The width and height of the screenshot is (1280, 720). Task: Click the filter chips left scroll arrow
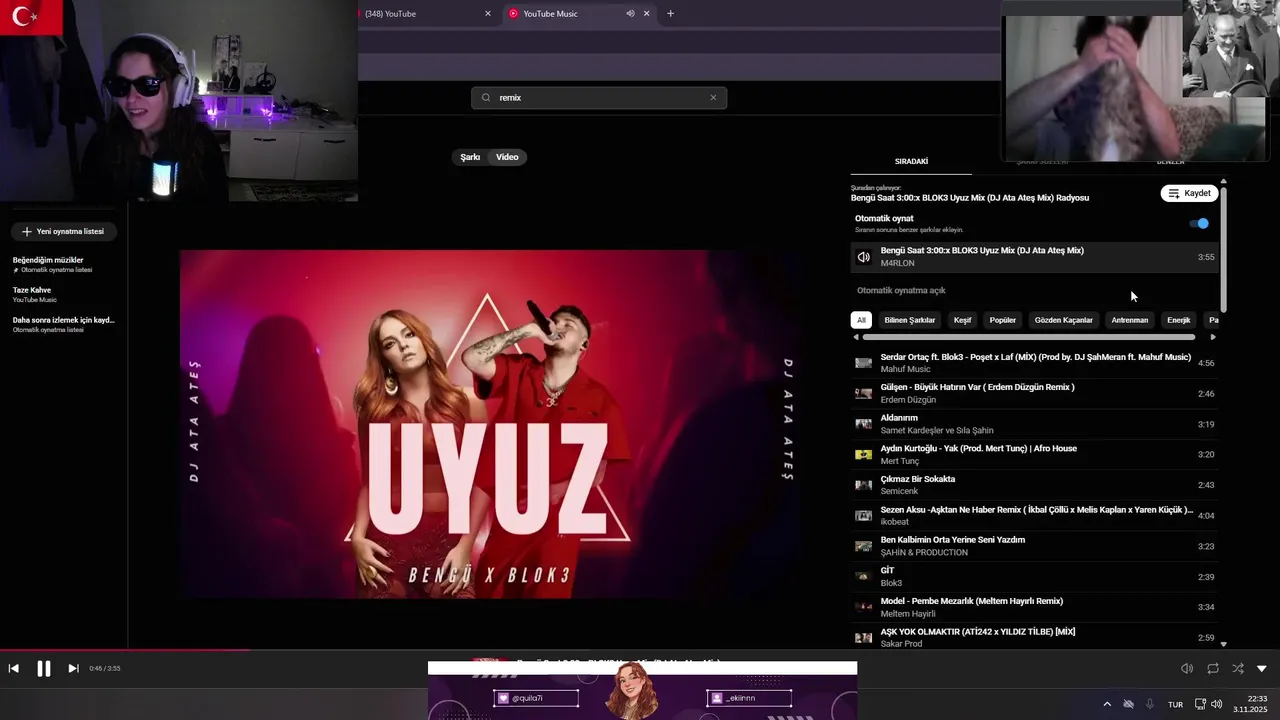pos(855,337)
